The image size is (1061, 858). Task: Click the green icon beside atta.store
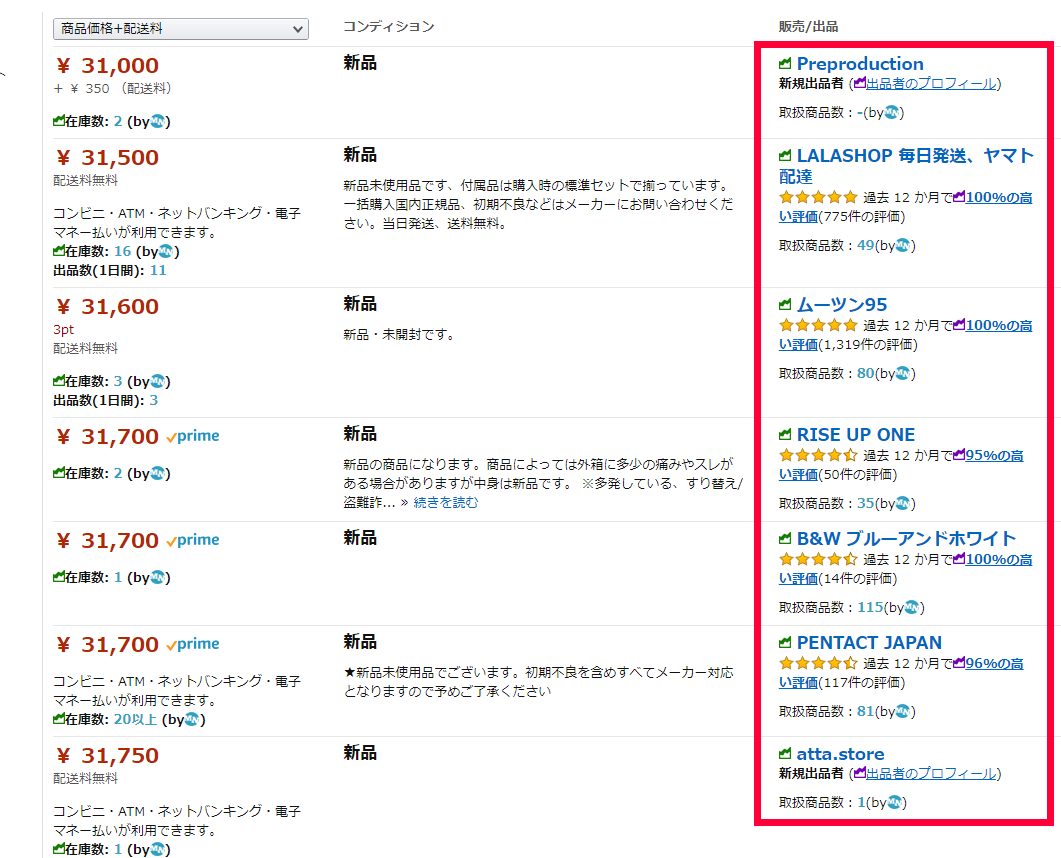point(785,754)
